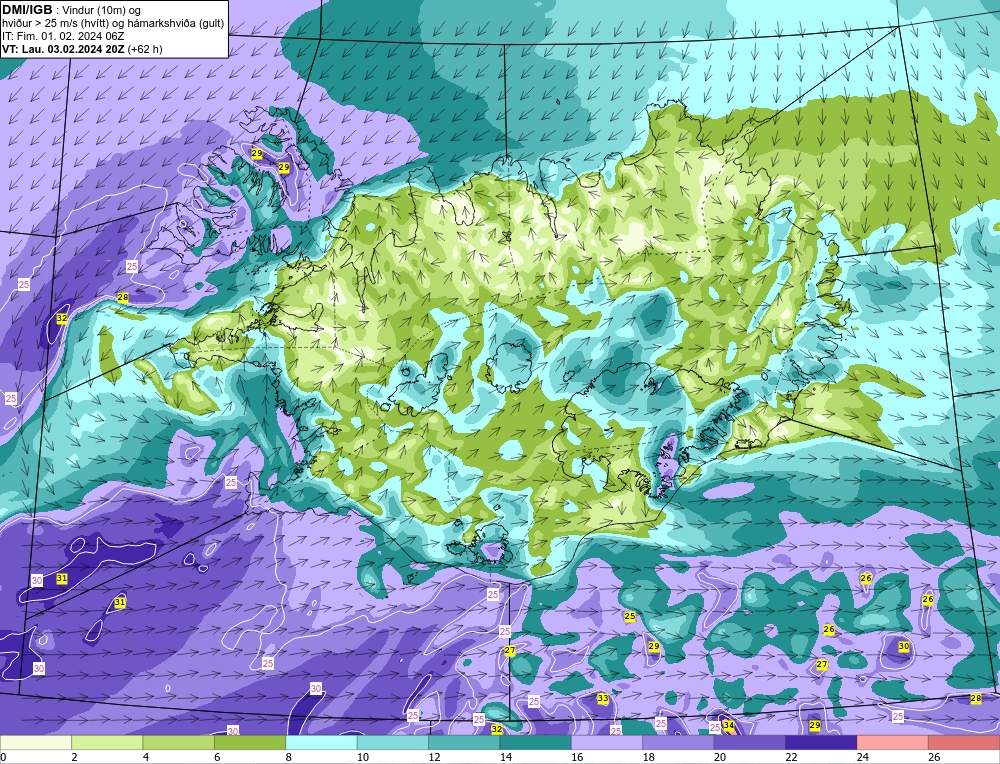Click the yellow '34' peak gust label
The height and width of the screenshot is (764, 1000).
point(728,725)
